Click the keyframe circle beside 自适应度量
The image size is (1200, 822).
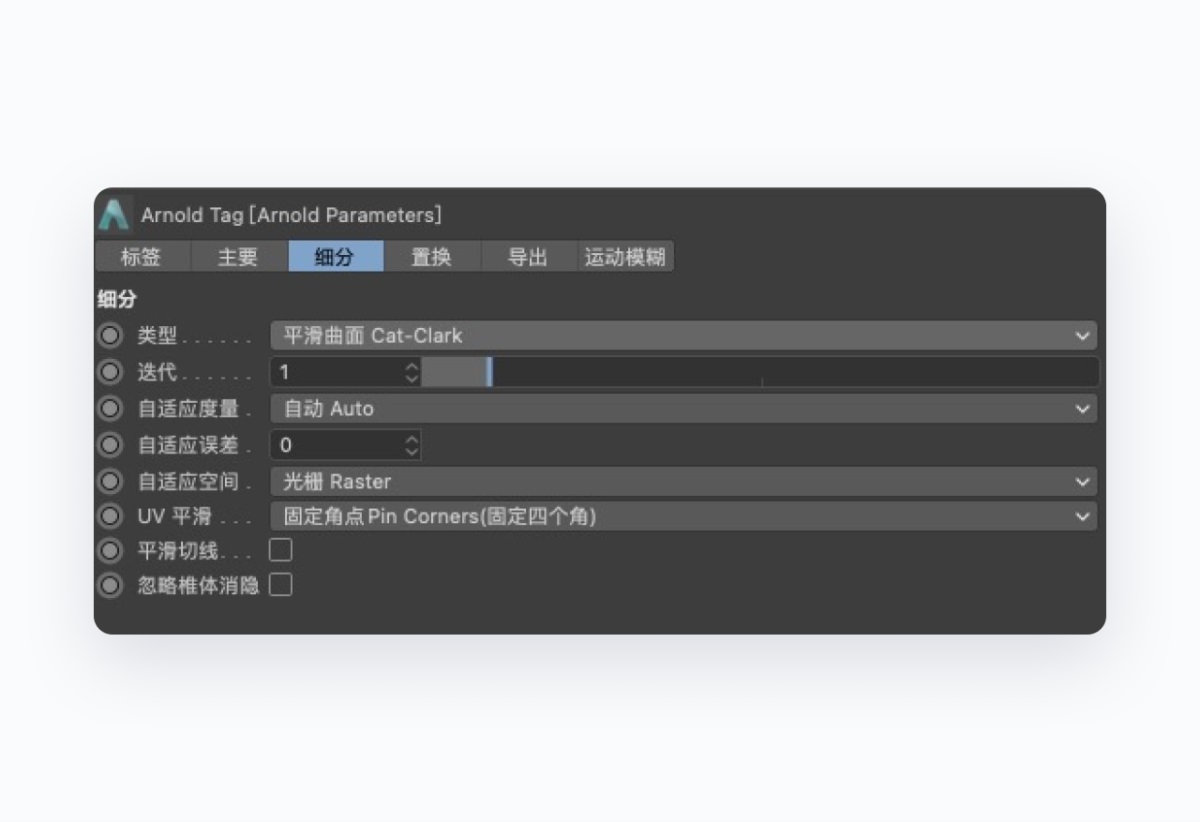[109, 408]
